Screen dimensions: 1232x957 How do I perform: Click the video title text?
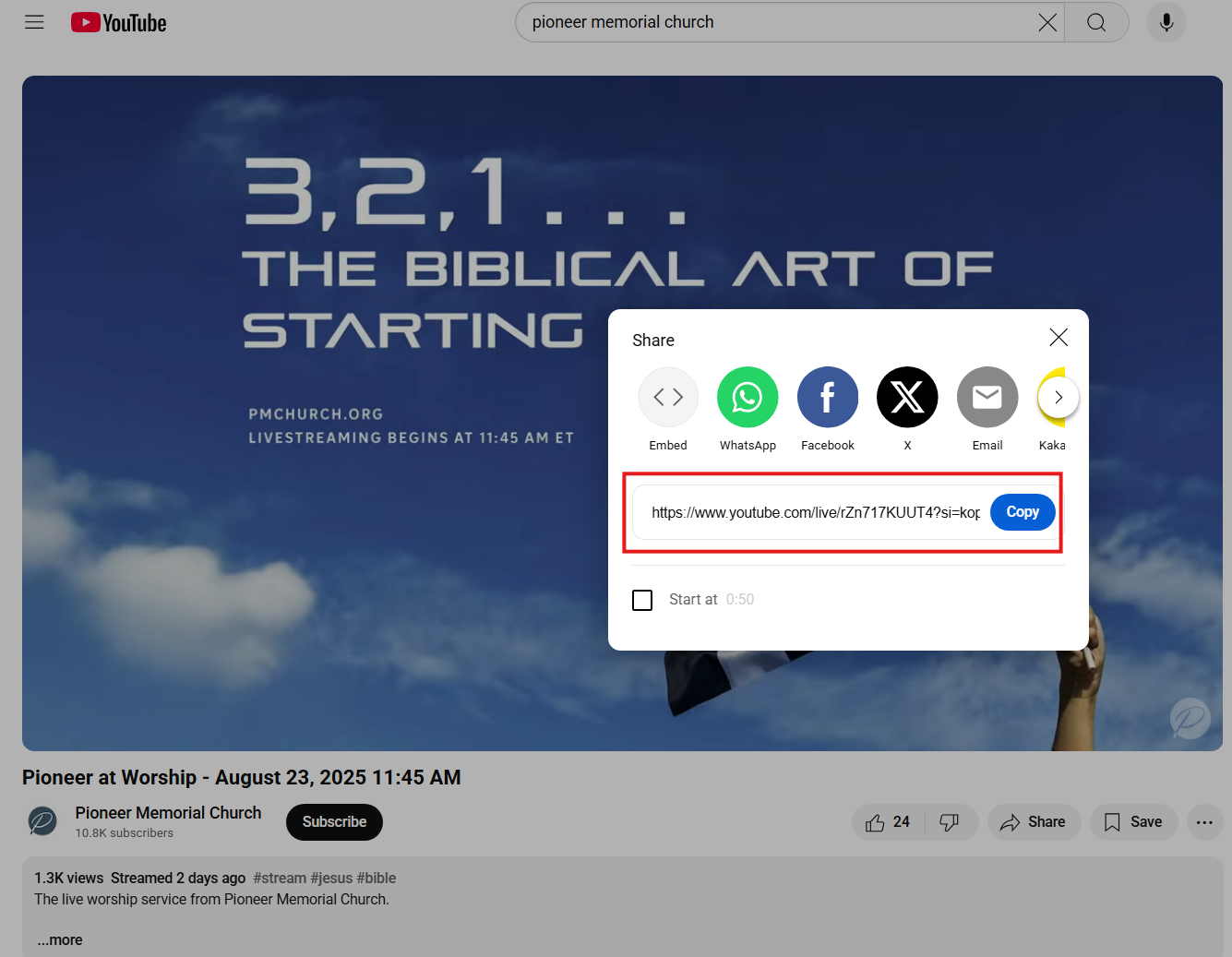coord(242,777)
